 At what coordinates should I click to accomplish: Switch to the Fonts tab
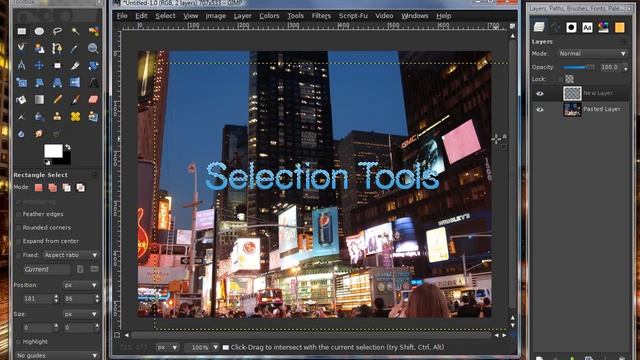(x=587, y=27)
